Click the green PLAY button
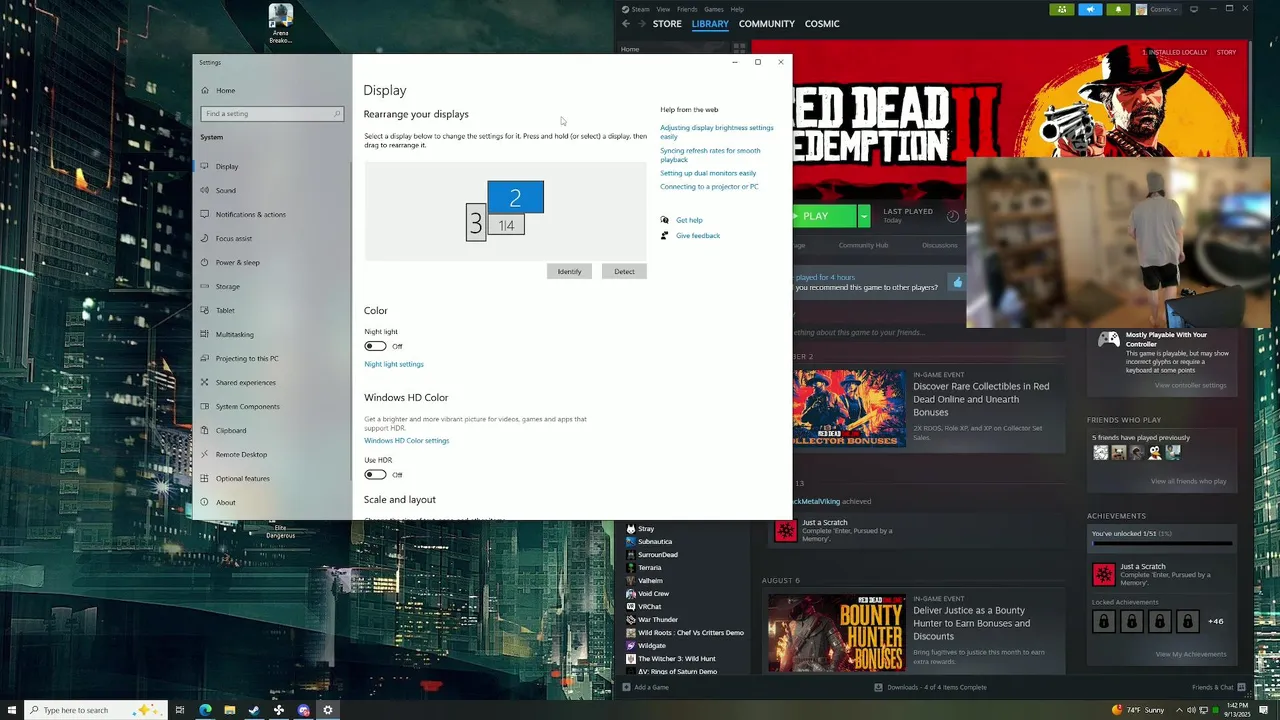1280x720 pixels. click(x=825, y=215)
